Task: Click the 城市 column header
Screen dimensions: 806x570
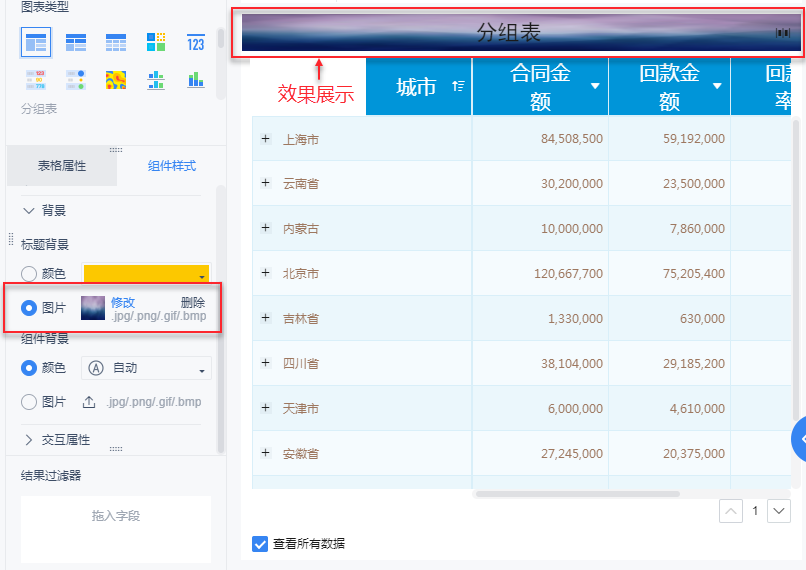Action: pos(418,86)
